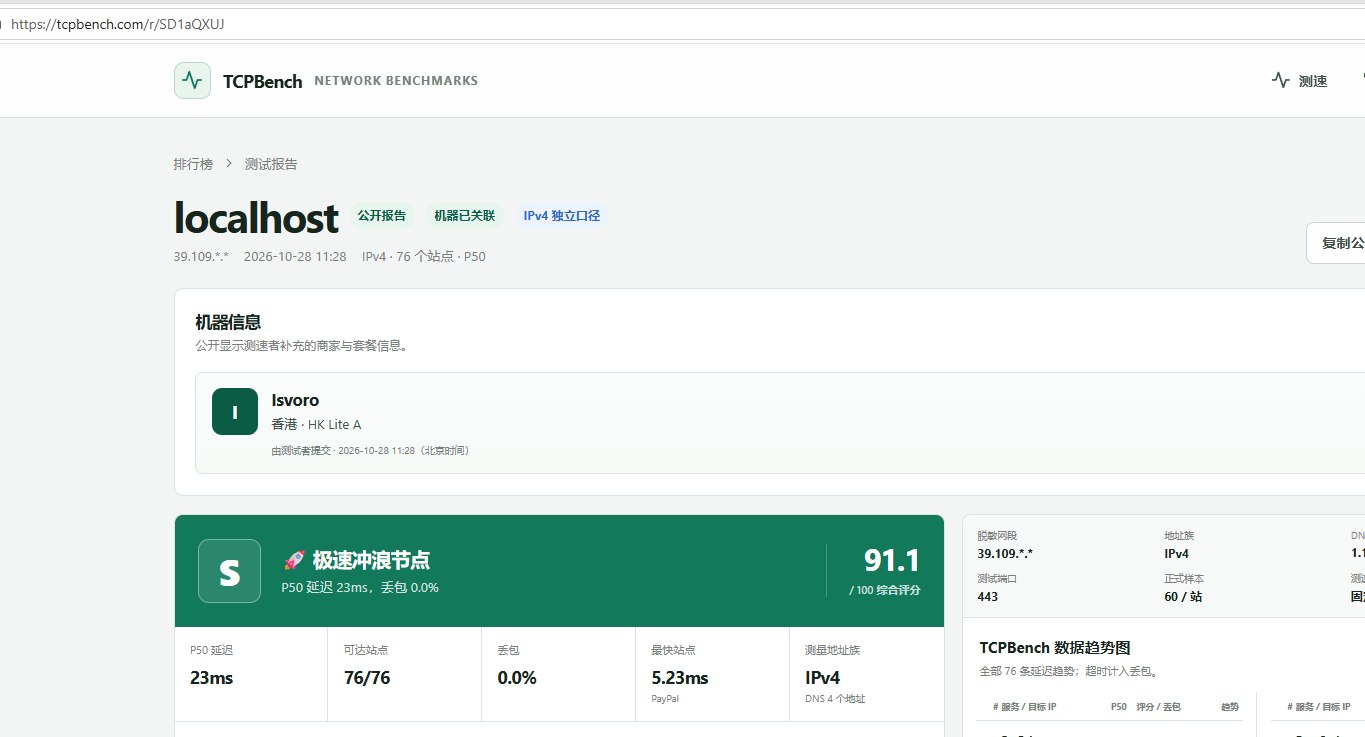Click the TCPBench pulse logo icon
Viewport: 1365px width, 737px height.
[192, 81]
